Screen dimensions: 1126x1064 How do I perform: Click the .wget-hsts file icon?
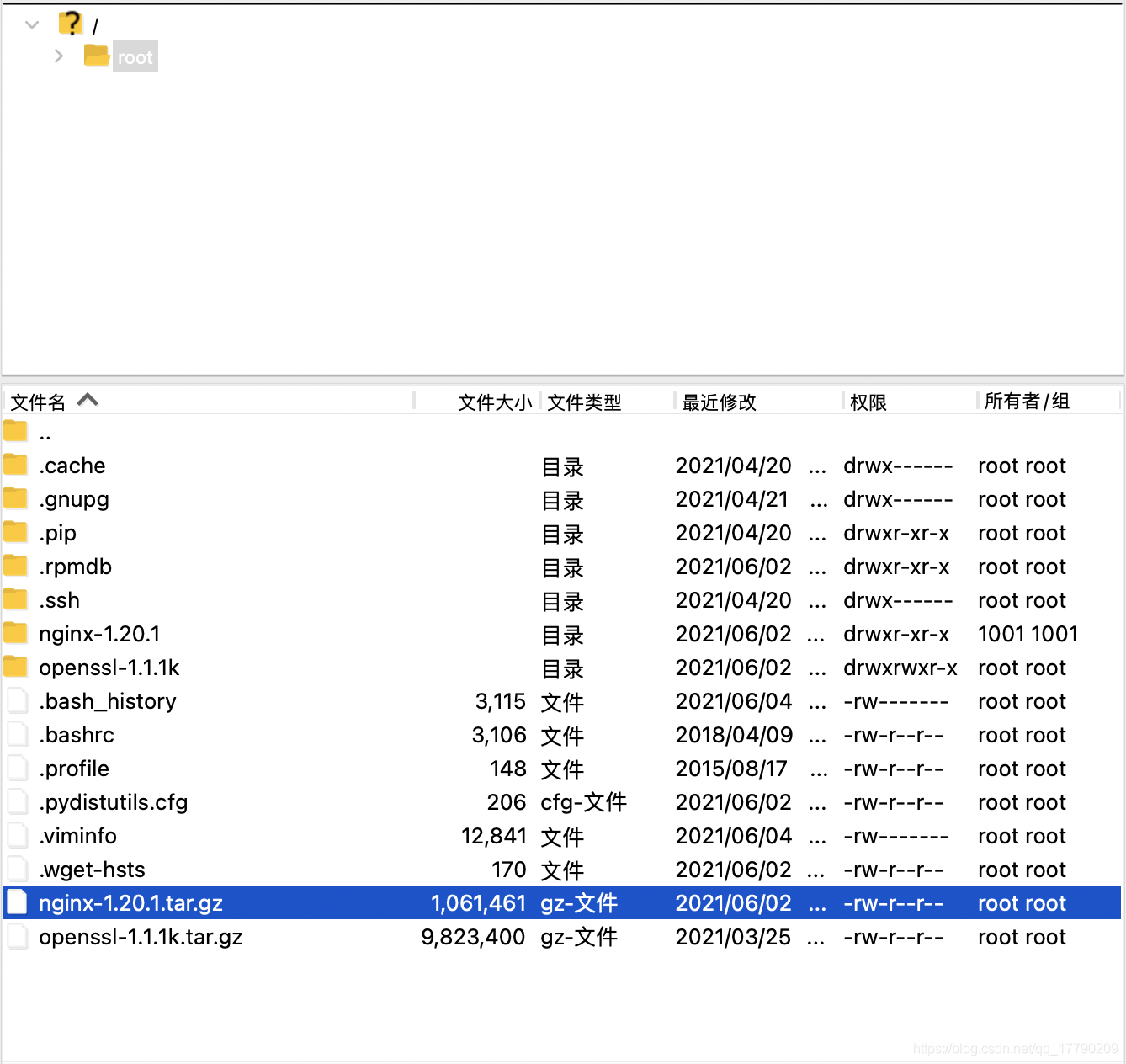pos(17,869)
